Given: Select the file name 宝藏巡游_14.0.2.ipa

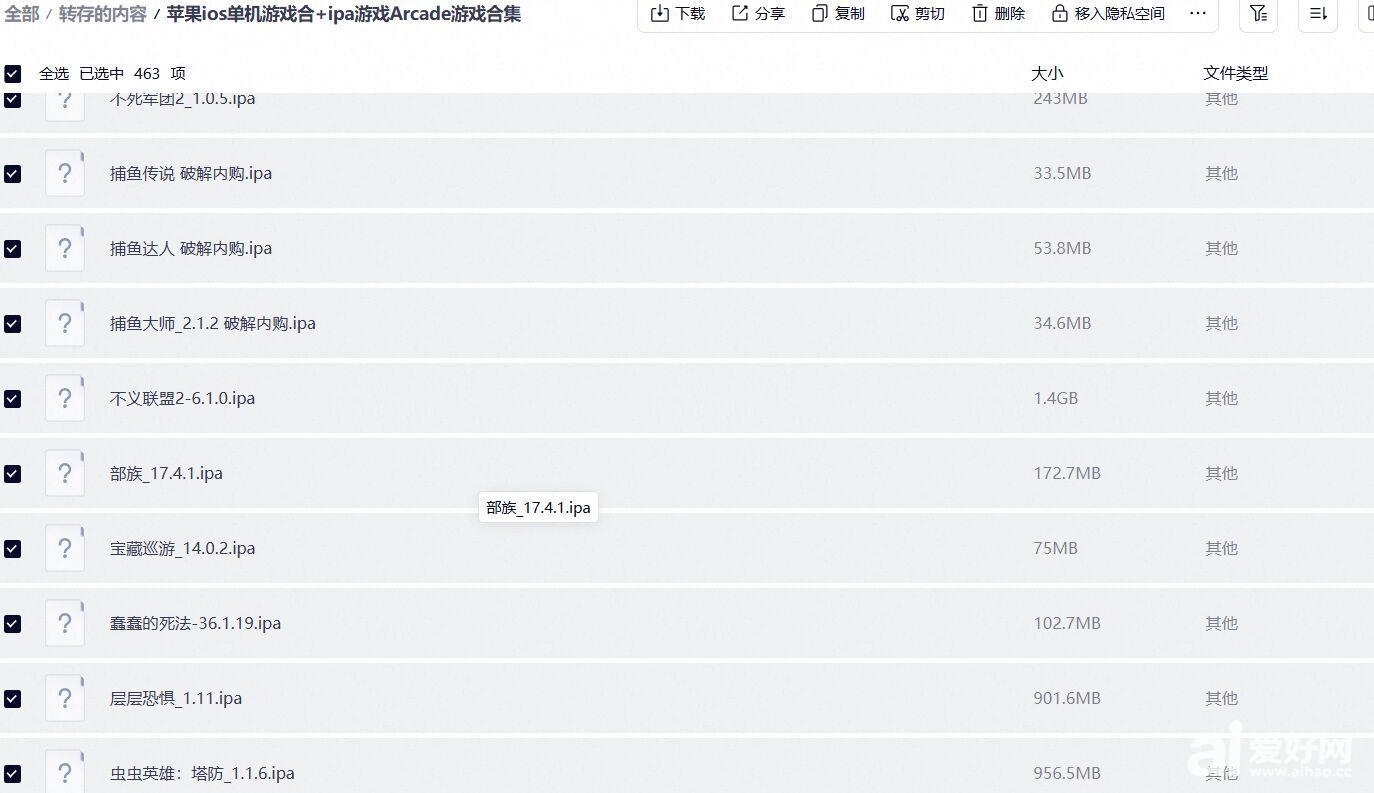Looking at the screenshot, I should (x=182, y=548).
